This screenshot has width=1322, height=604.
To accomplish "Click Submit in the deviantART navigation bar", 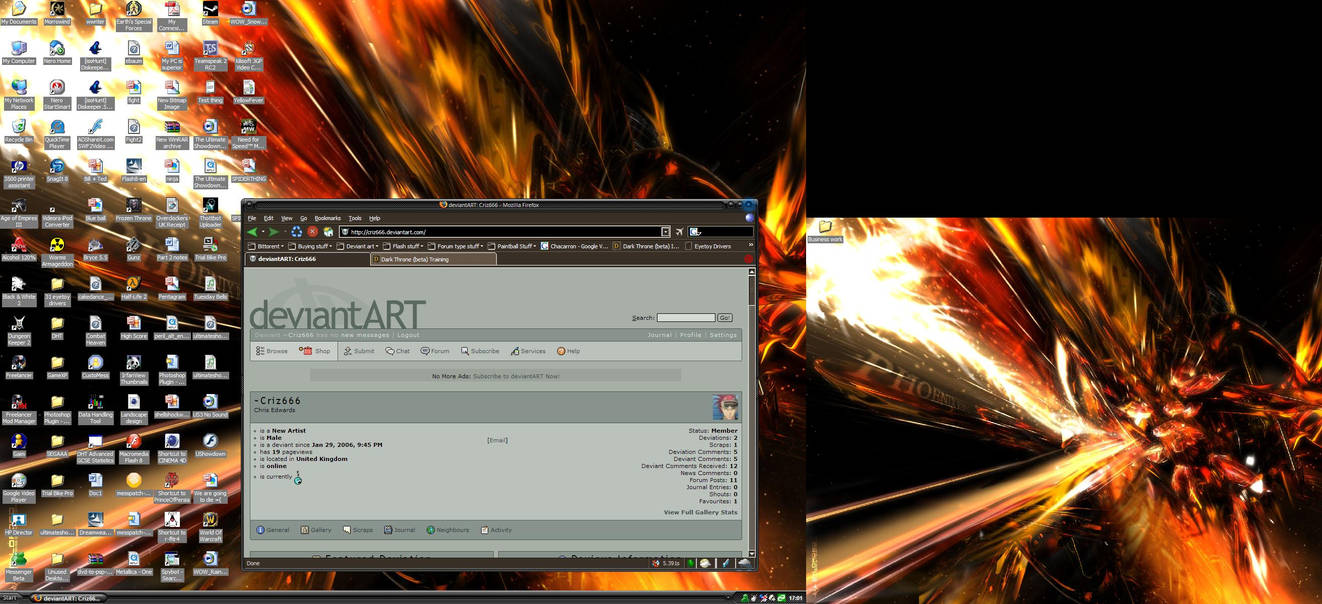I will pyautogui.click(x=359, y=351).
